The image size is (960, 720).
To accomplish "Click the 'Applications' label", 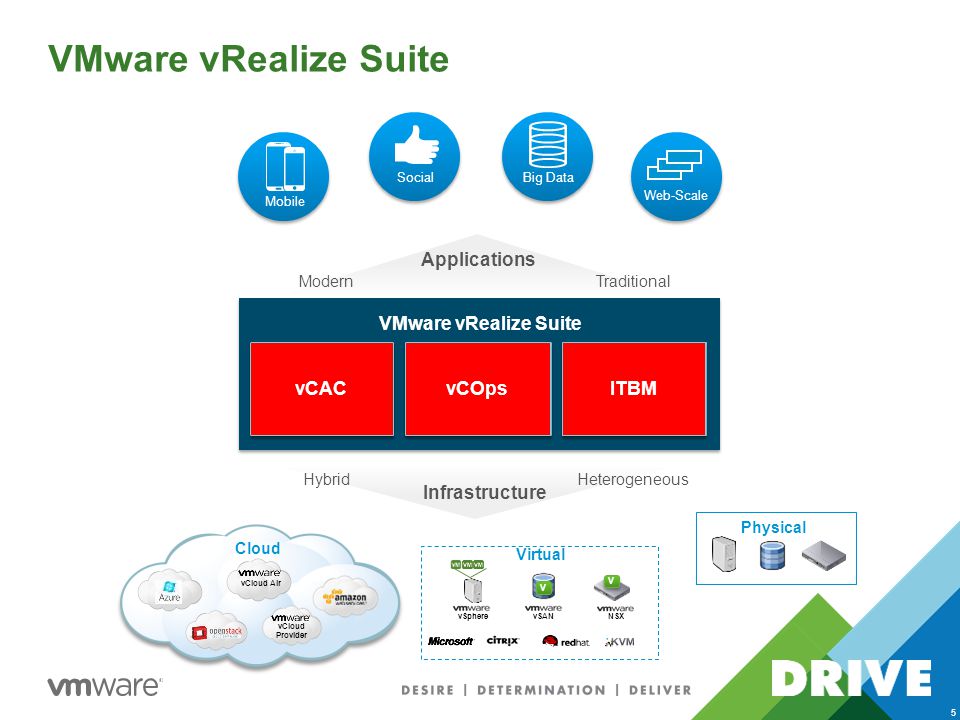I will pos(478,259).
